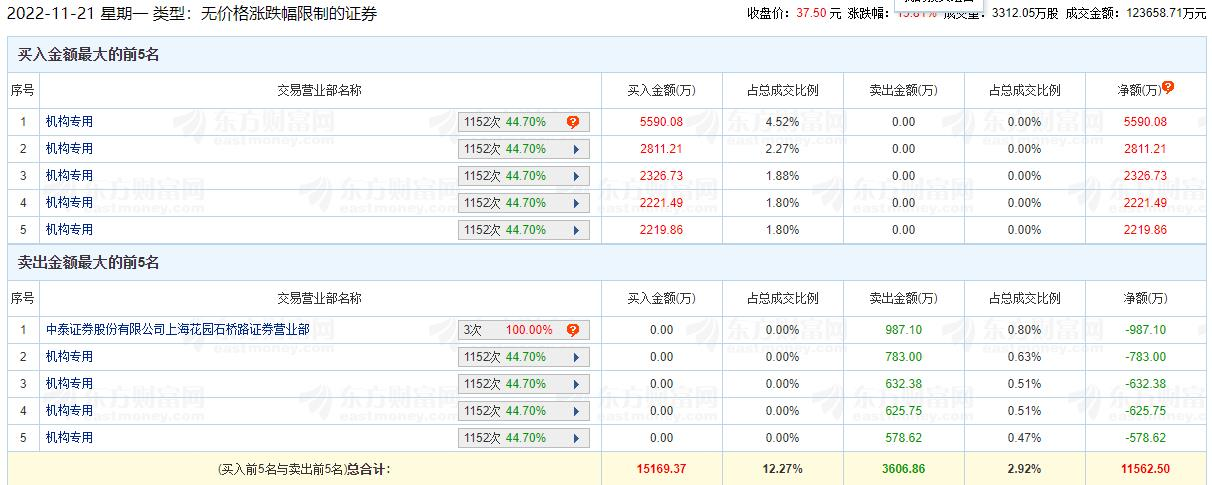Click the question mark icon in the 中泰证券 row
Image resolution: width=1212 pixels, height=485 pixels.
coord(573,330)
